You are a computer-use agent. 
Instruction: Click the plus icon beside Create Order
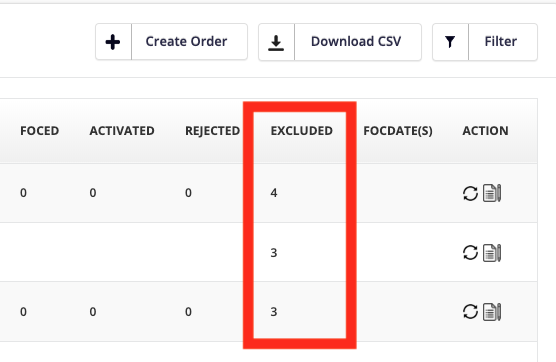[x=113, y=42]
